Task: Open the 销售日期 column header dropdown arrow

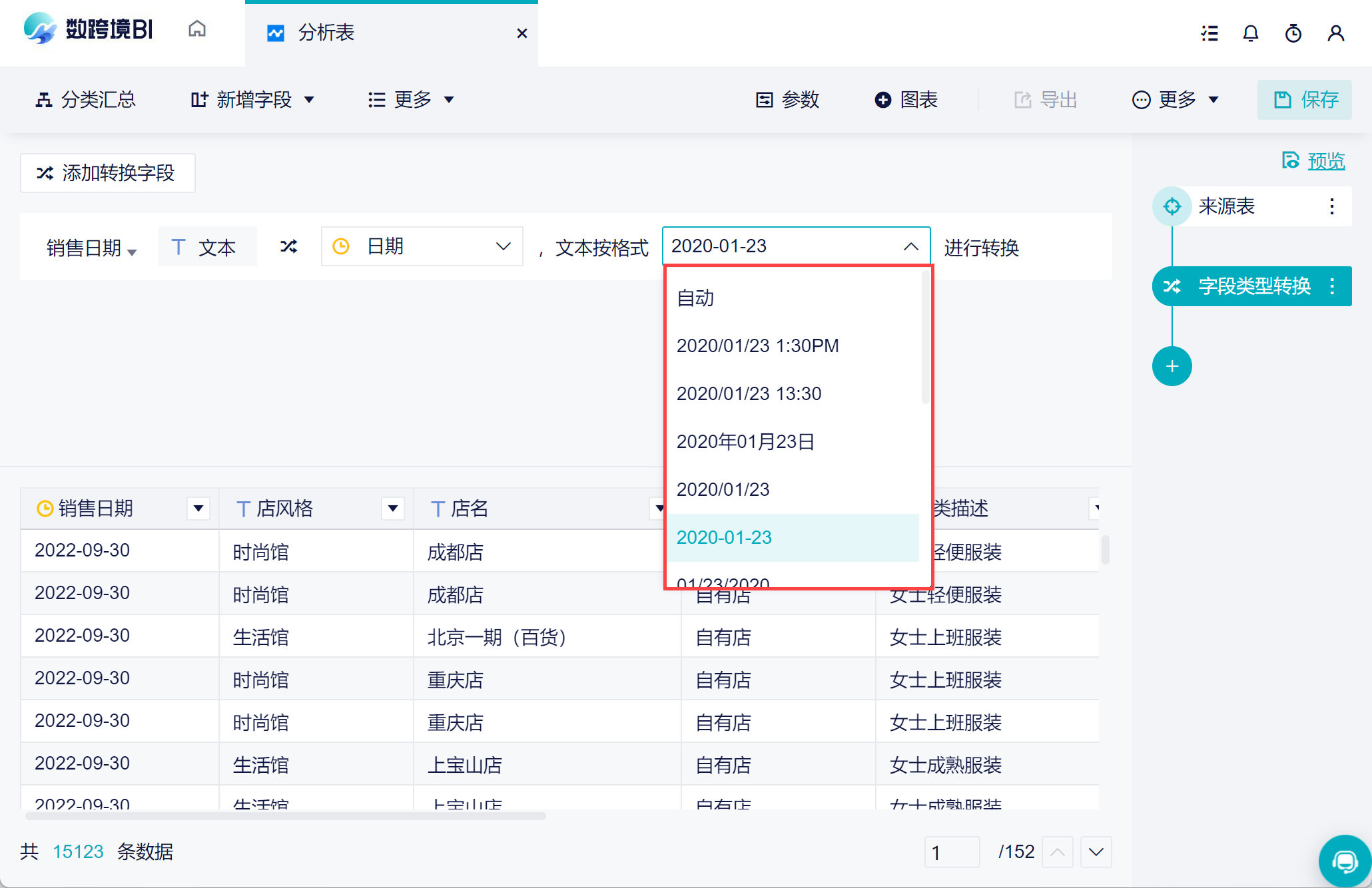Action: (x=198, y=509)
